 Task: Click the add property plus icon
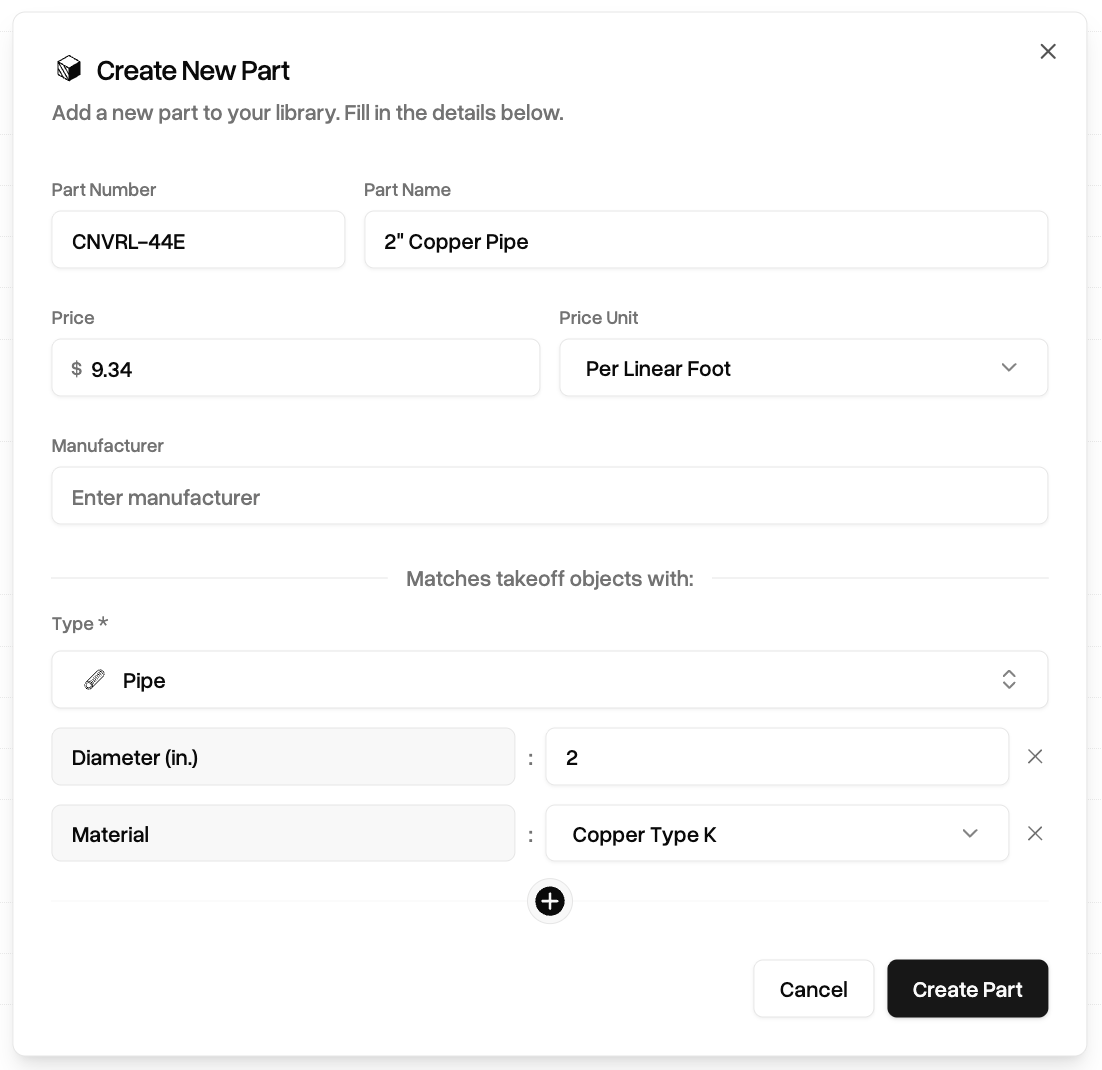pyautogui.click(x=550, y=901)
